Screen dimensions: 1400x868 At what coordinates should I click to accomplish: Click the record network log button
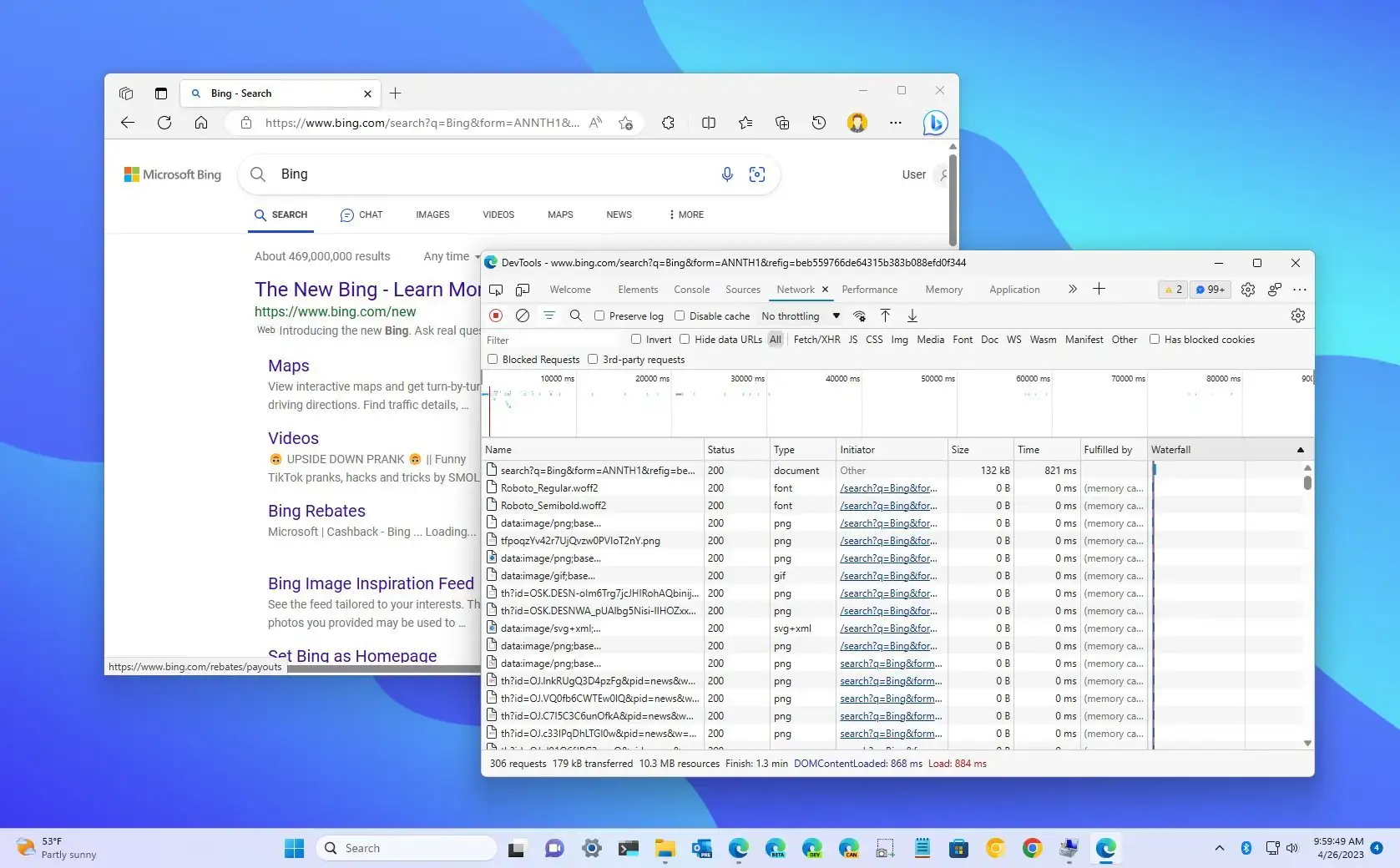pyautogui.click(x=496, y=315)
